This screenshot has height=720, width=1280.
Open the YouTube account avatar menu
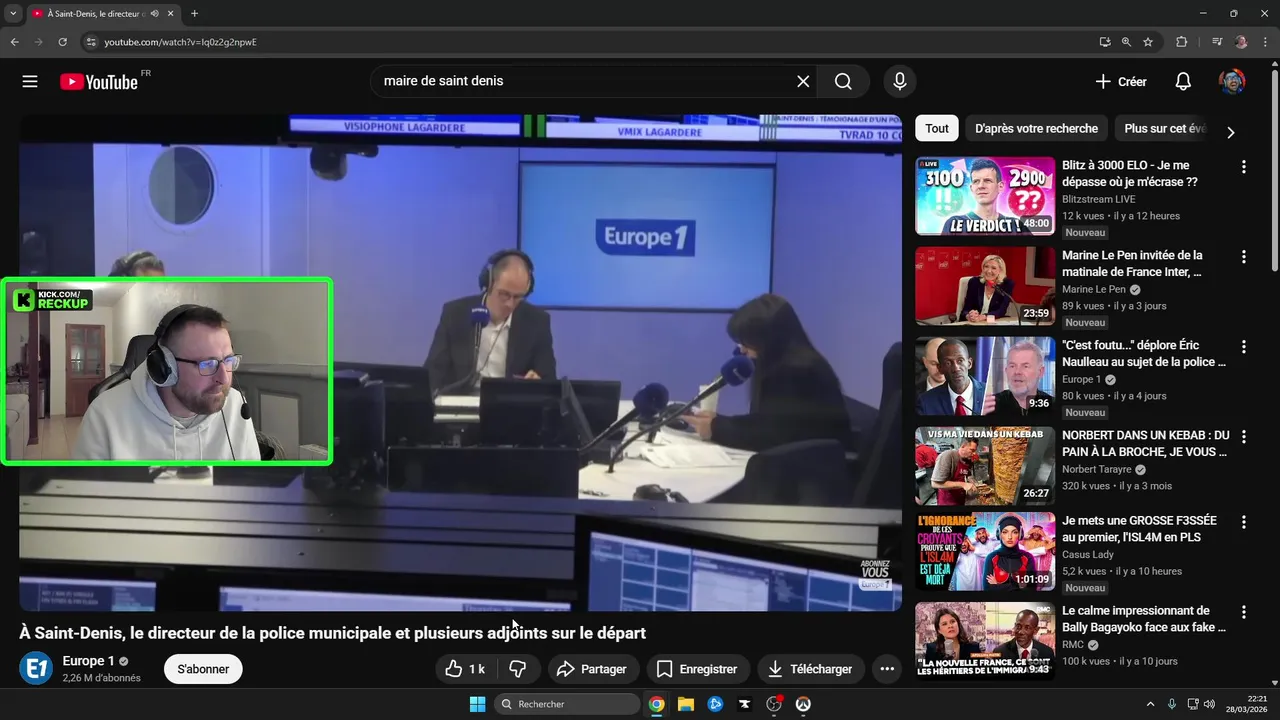point(1232,82)
